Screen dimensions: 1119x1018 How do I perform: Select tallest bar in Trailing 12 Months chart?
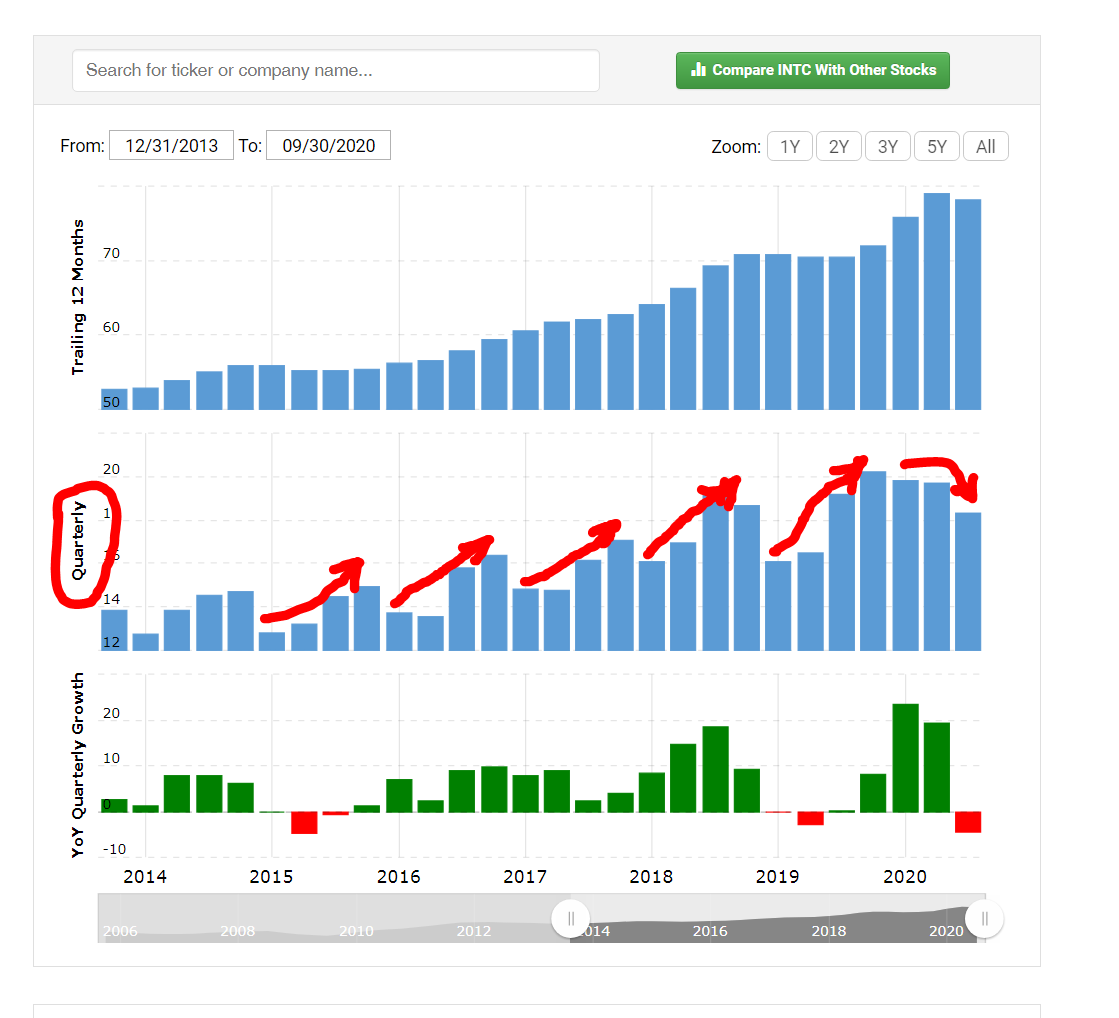[937, 300]
